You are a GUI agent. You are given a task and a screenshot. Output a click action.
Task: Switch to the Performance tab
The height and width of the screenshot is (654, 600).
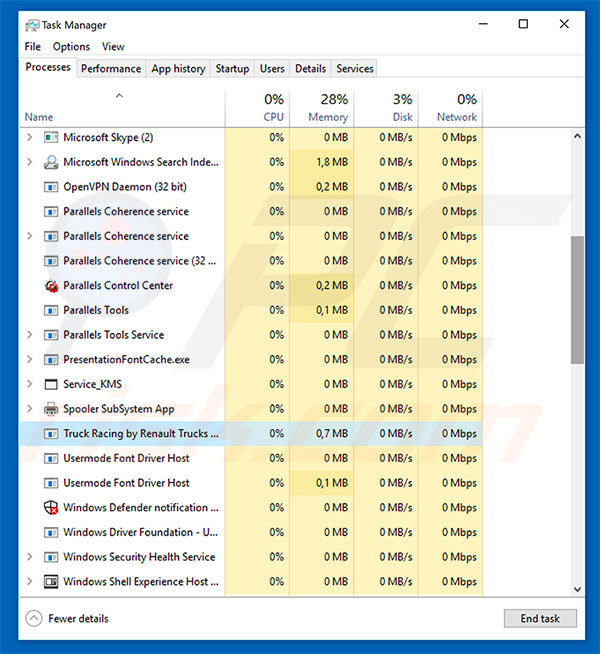tap(111, 68)
